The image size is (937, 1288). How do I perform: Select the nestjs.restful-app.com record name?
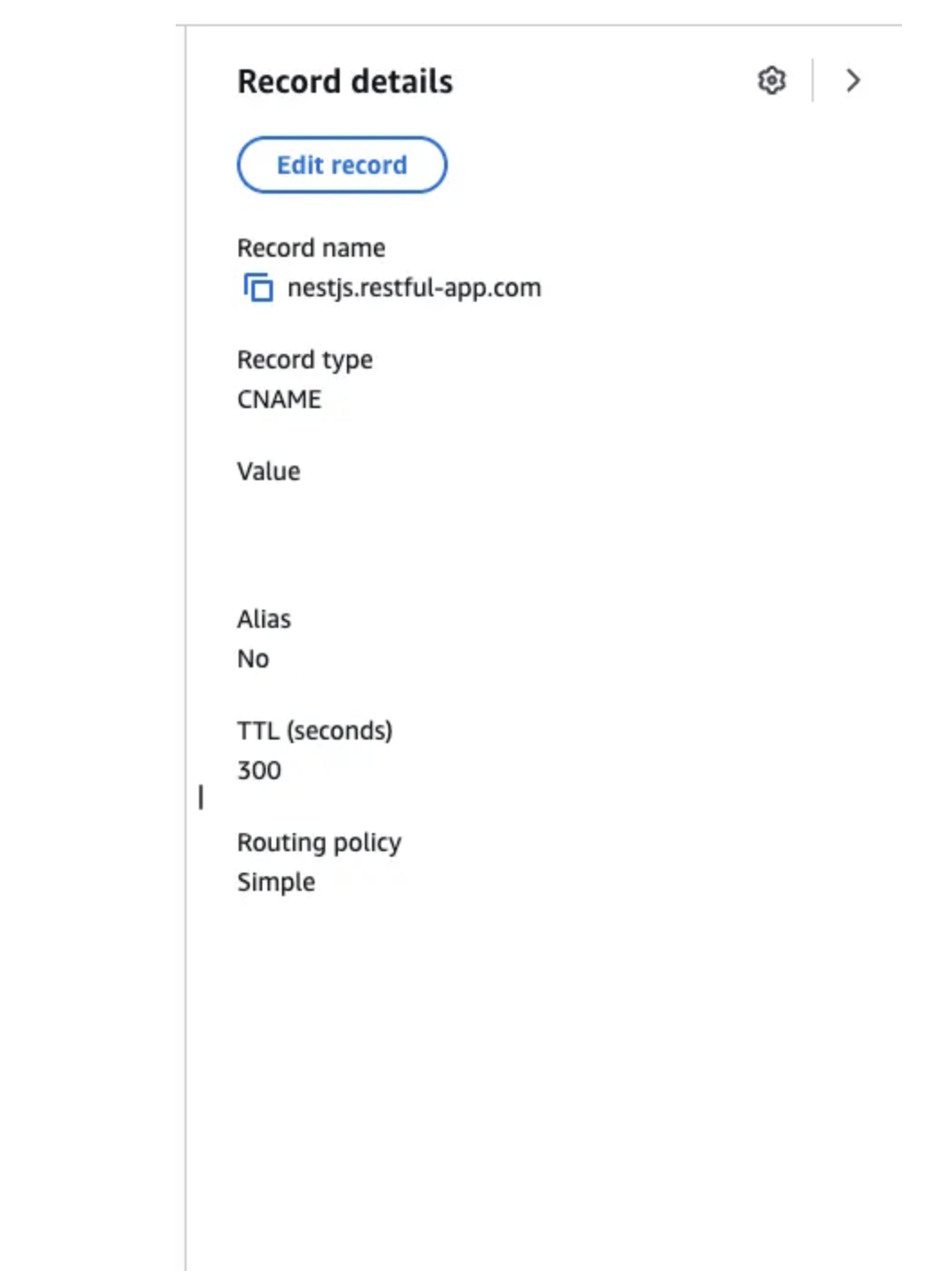tap(414, 287)
